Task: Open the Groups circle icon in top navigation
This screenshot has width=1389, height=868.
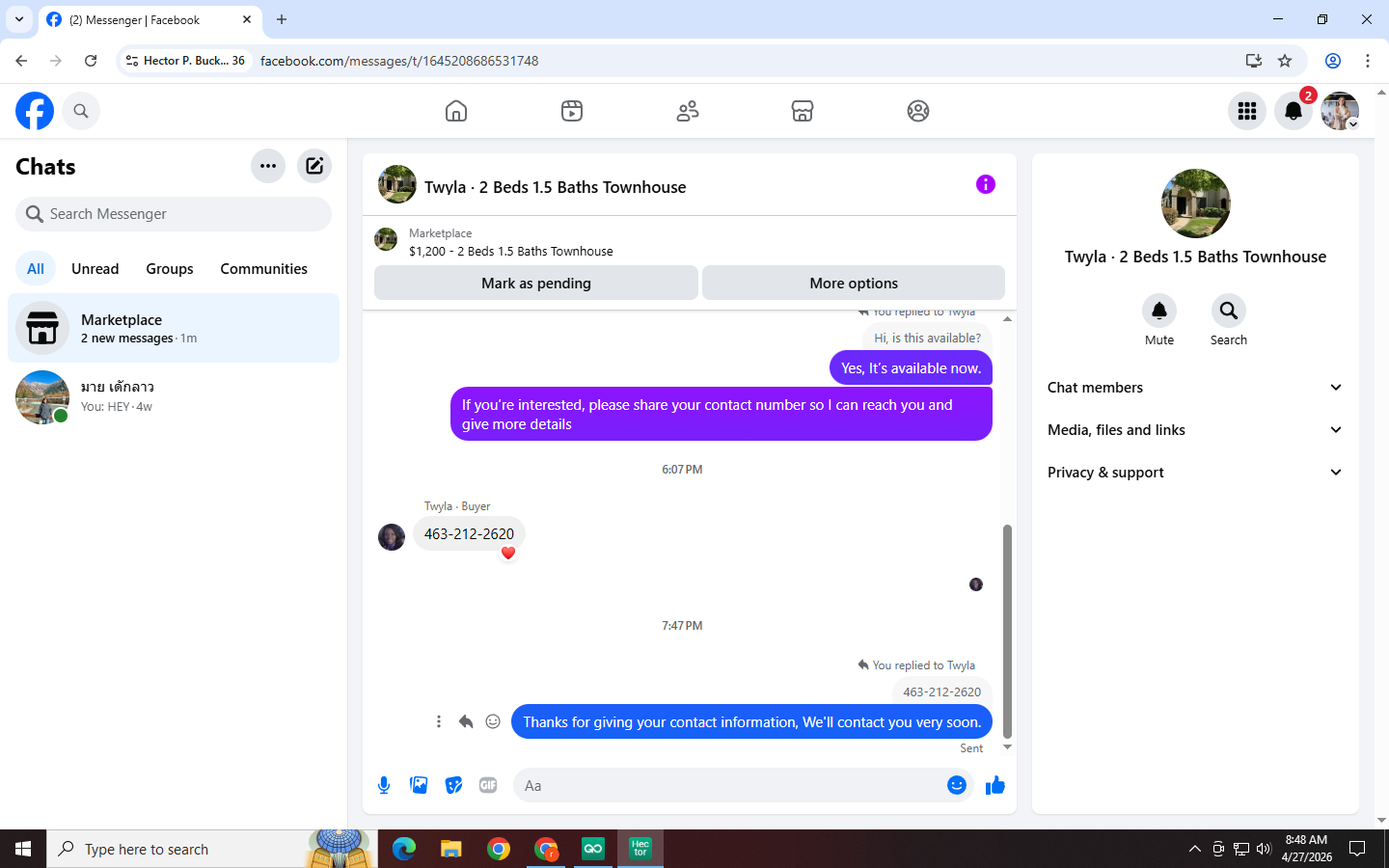Action: (x=918, y=111)
